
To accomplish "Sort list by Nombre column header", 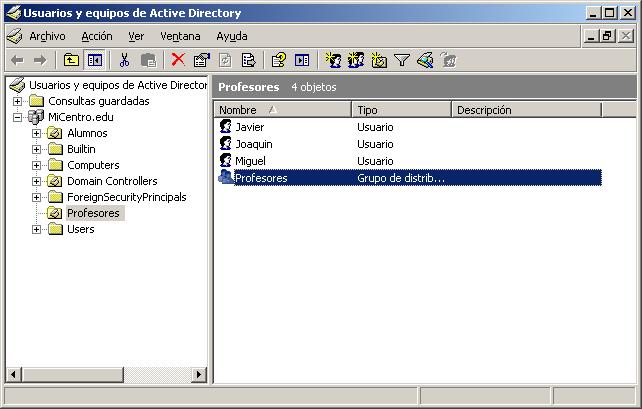I will (281, 110).
